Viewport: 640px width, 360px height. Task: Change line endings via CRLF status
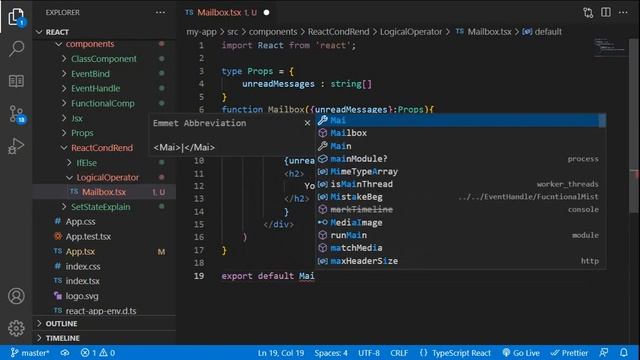399,353
